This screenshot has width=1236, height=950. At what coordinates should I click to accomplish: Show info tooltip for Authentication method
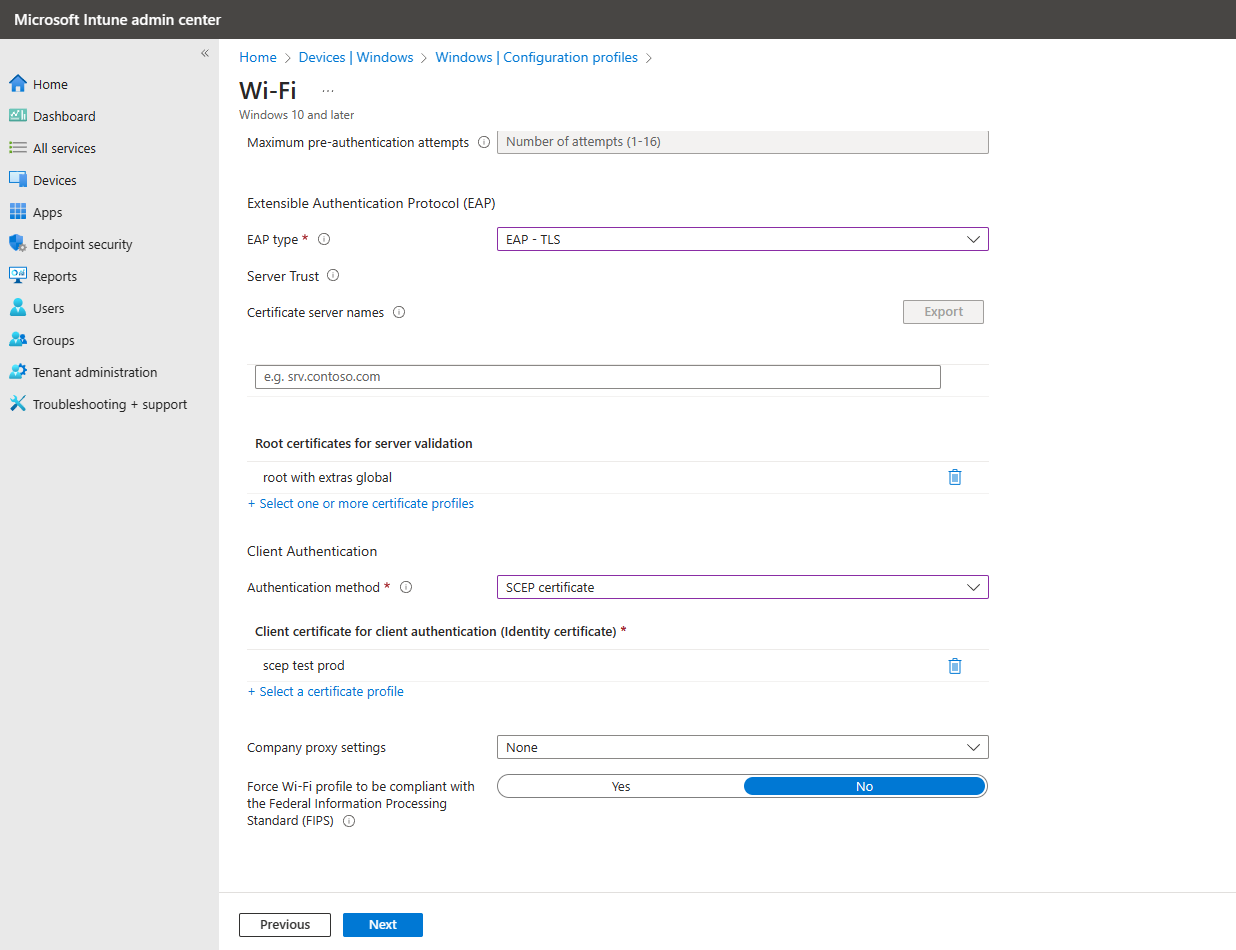pyautogui.click(x=406, y=588)
